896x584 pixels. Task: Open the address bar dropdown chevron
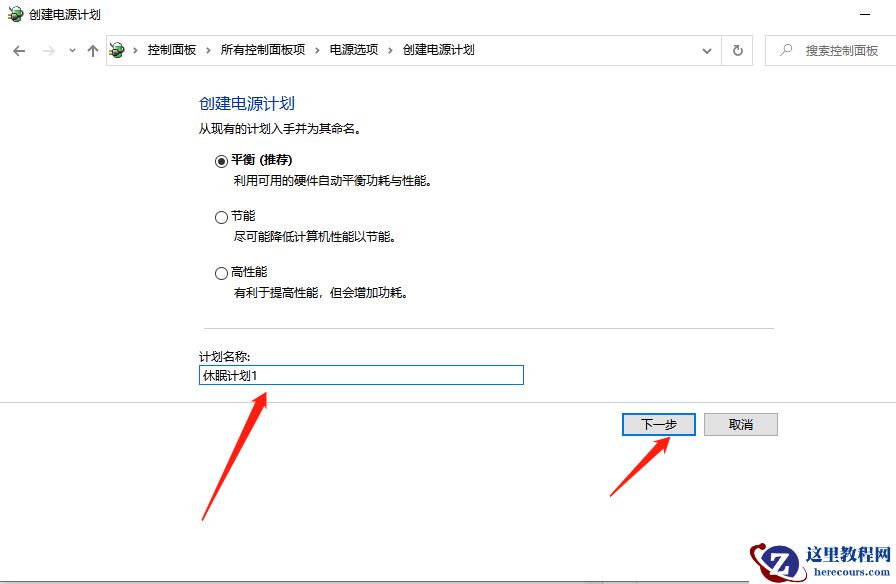click(x=707, y=50)
